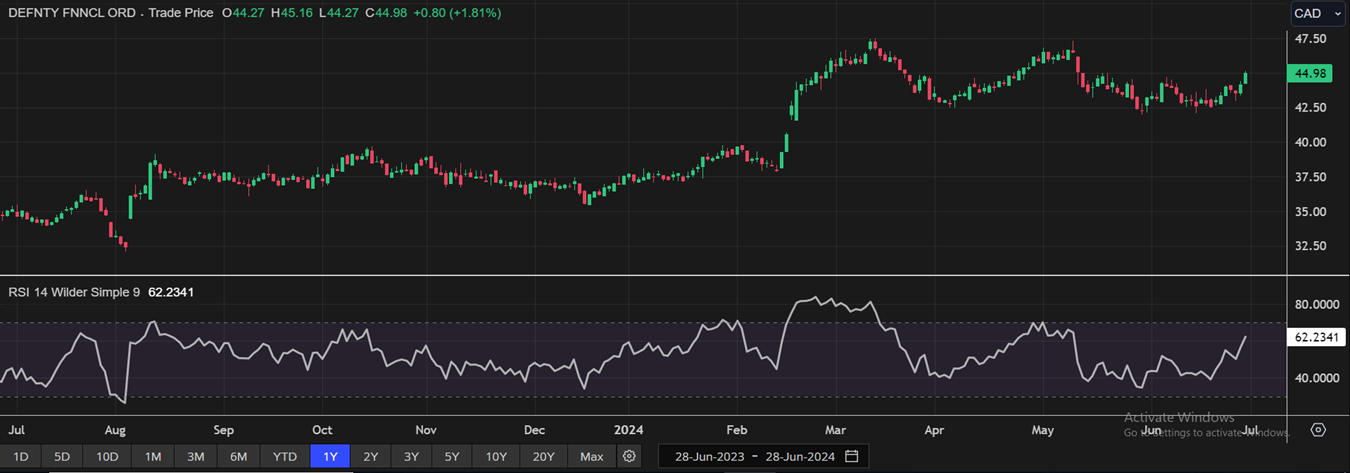
Task: Set chart range to 6M
Action: pyautogui.click(x=239, y=457)
